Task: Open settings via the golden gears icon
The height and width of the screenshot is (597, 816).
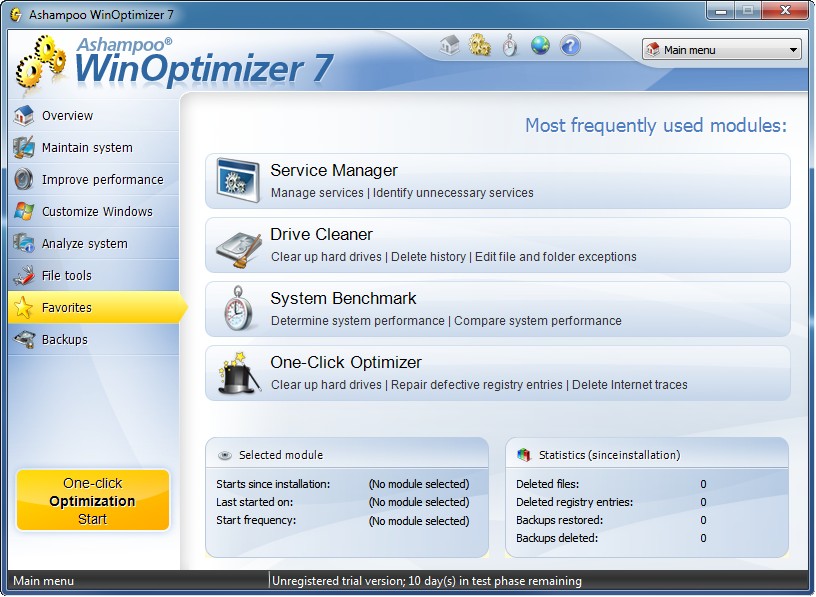Action: [480, 46]
